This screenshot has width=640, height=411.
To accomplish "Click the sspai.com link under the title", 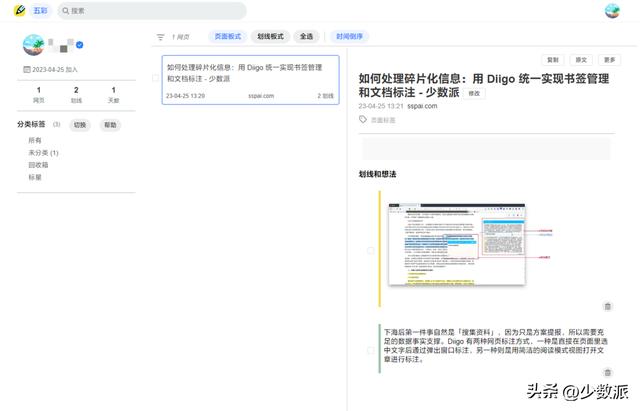I will point(422,106).
